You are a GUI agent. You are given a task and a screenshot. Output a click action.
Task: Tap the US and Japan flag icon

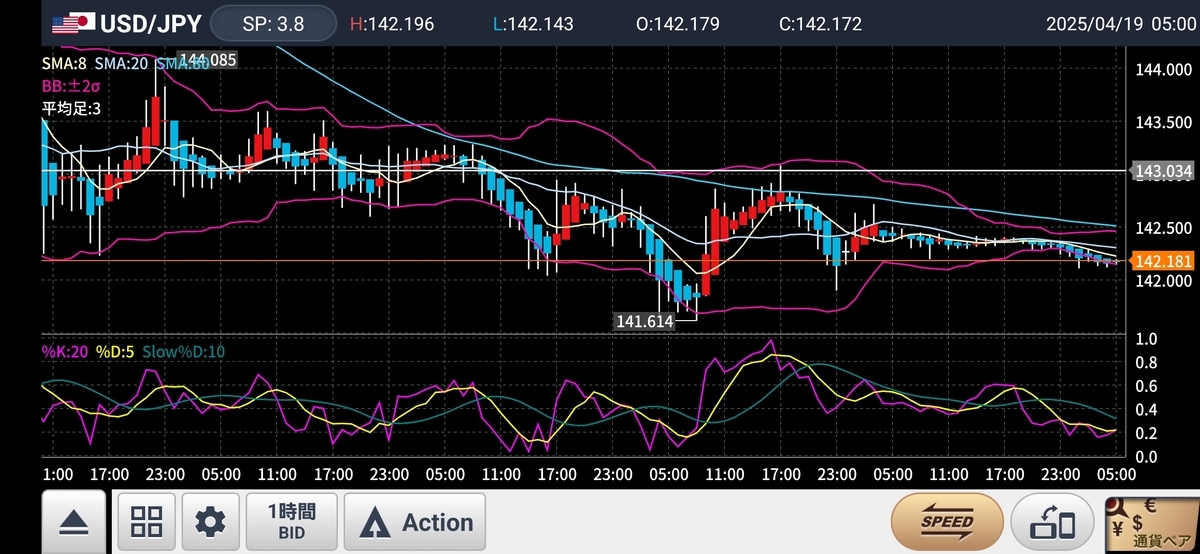point(72,23)
